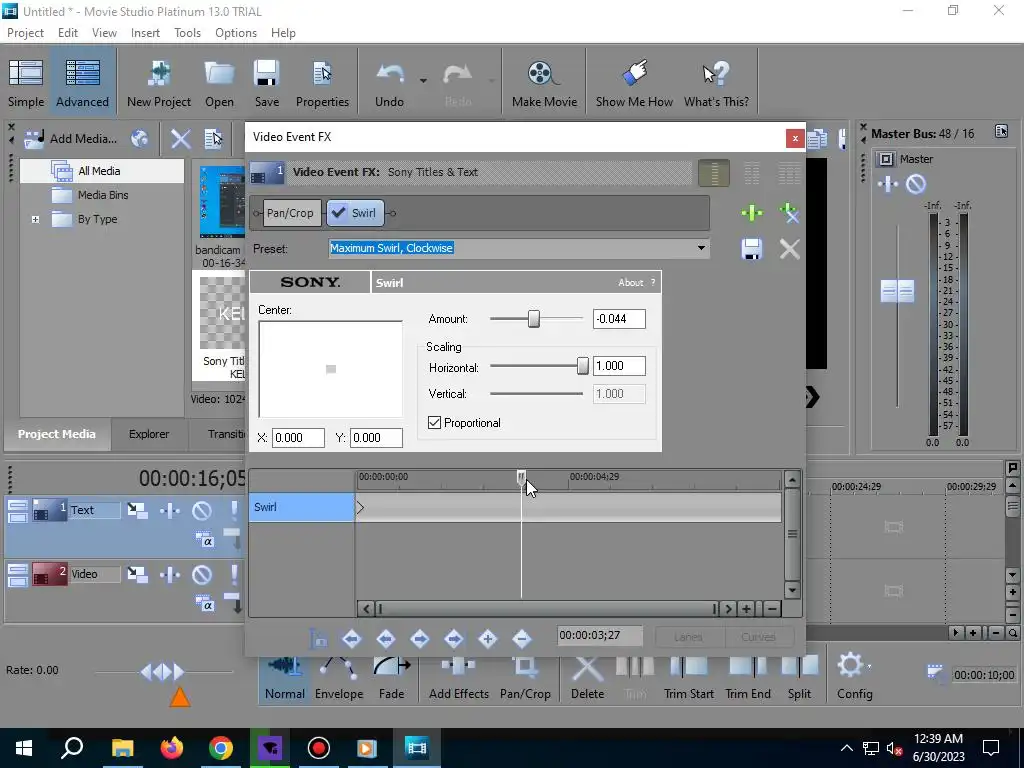Click the plug-in chain add (green plus) icon

pos(752,212)
